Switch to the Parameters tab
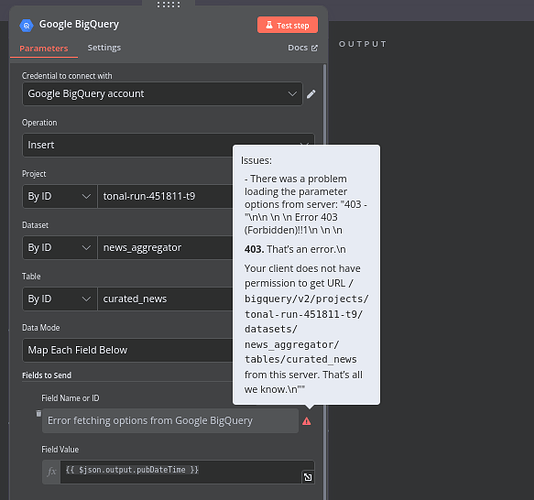This screenshot has width=534, height=500. [44, 48]
